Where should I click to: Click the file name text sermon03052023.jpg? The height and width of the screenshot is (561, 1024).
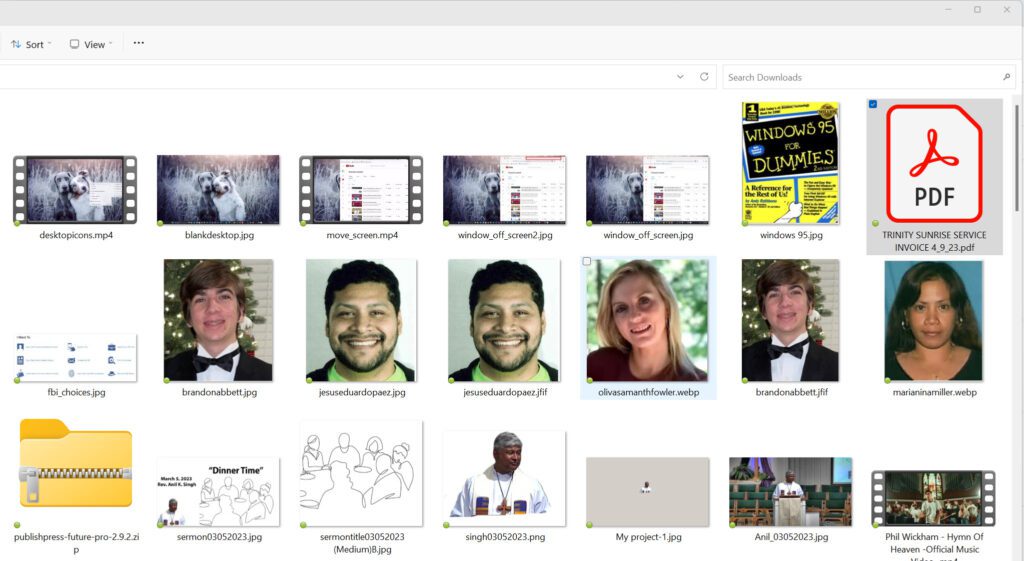(x=219, y=537)
